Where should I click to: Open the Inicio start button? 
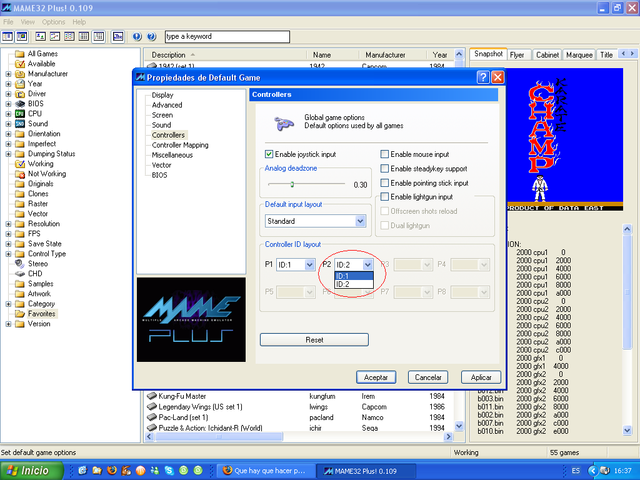(x=32, y=470)
